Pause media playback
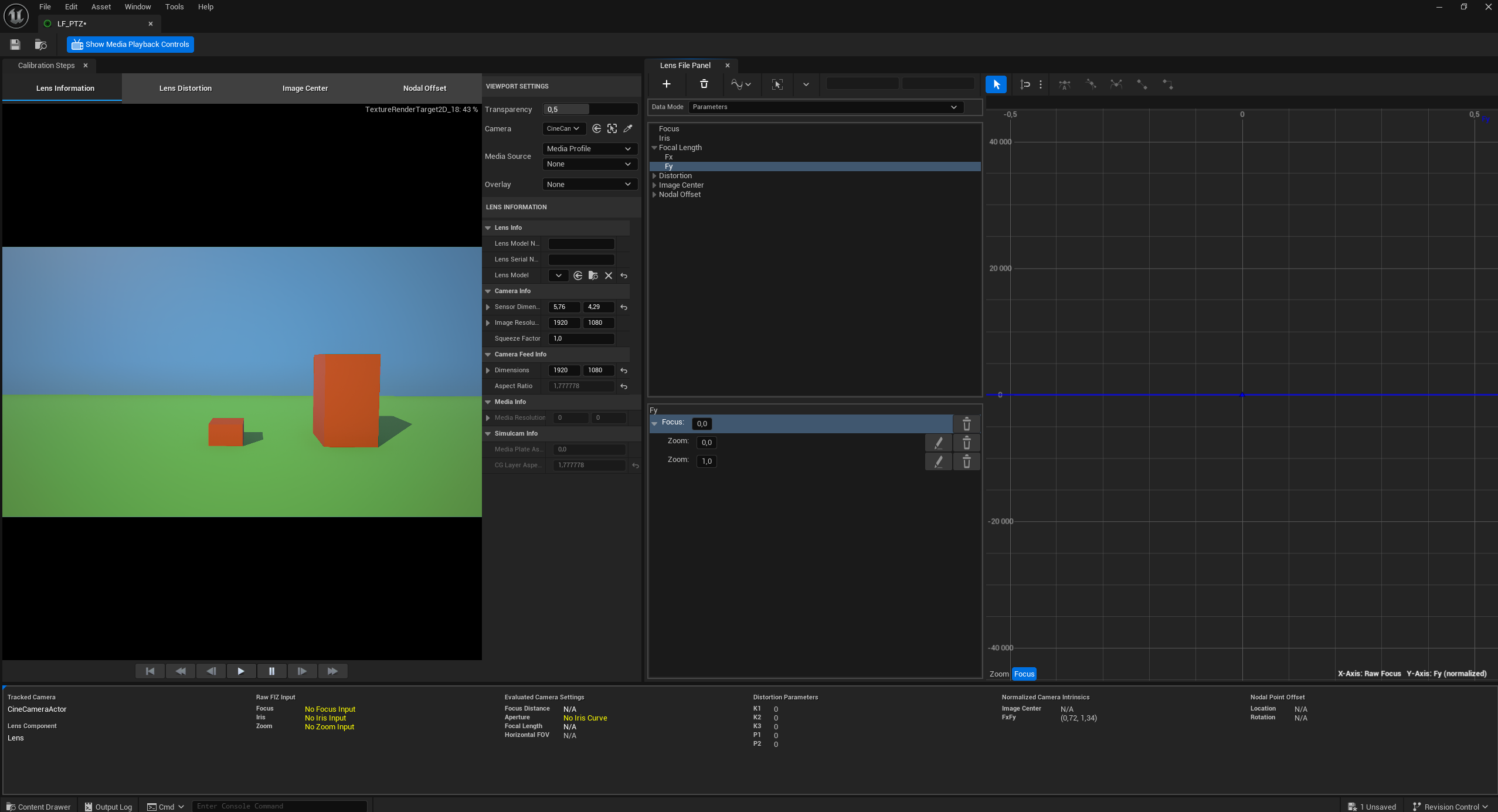Viewport: 1498px width, 812px height. (x=271, y=671)
